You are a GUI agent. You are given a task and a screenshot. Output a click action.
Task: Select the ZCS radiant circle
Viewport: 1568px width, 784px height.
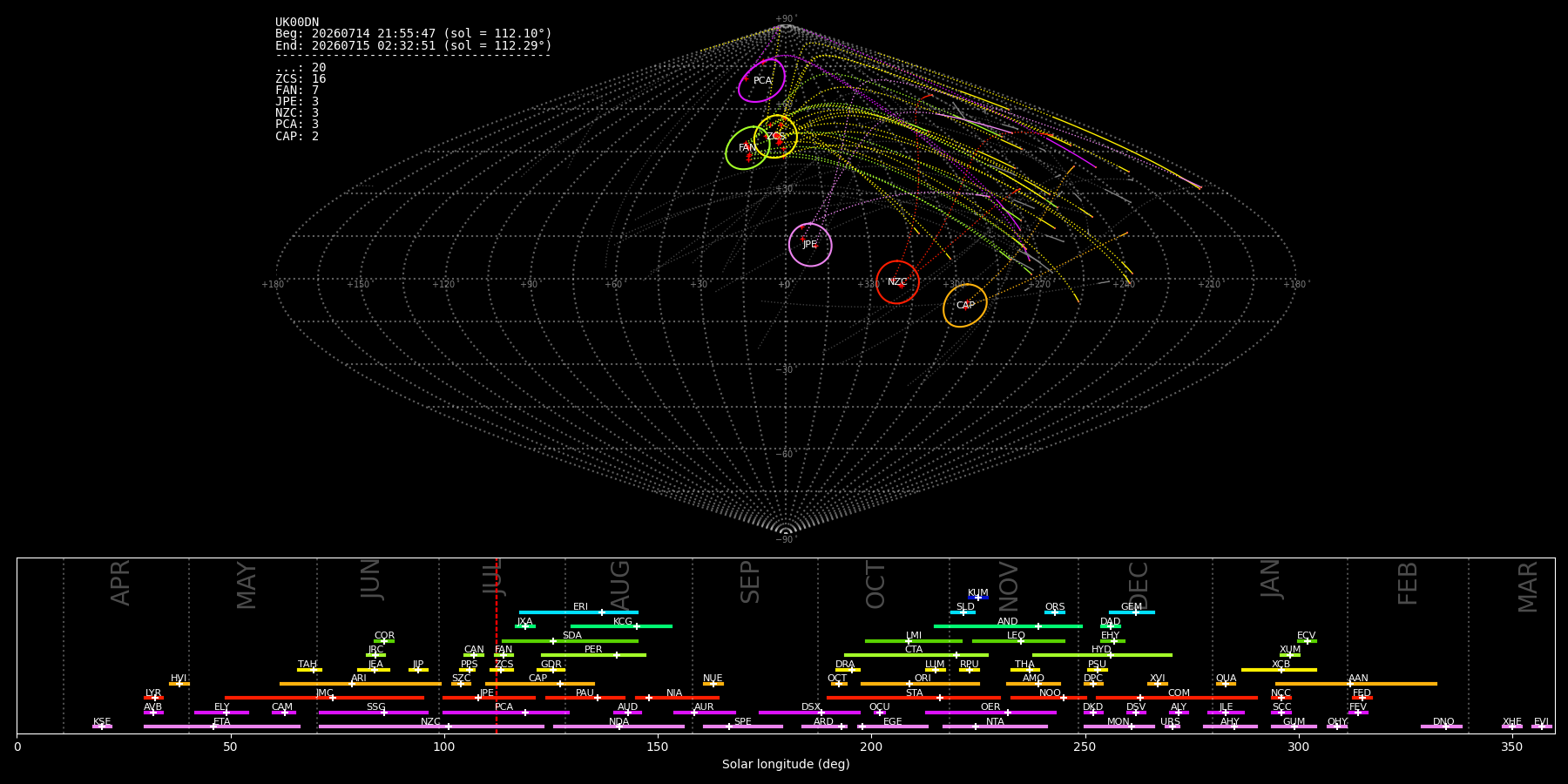click(x=775, y=136)
